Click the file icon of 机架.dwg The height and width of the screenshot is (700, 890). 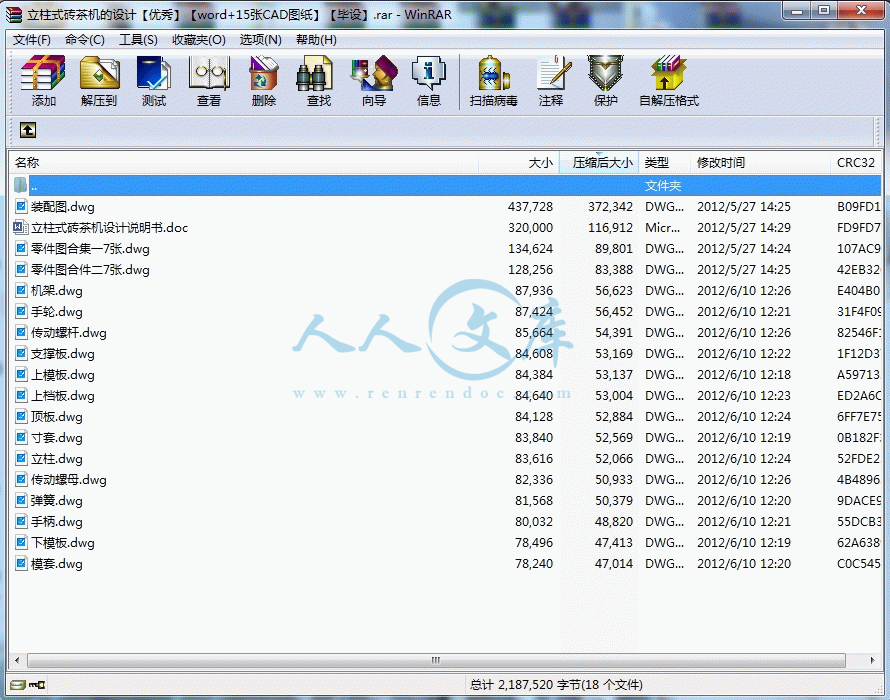21,290
